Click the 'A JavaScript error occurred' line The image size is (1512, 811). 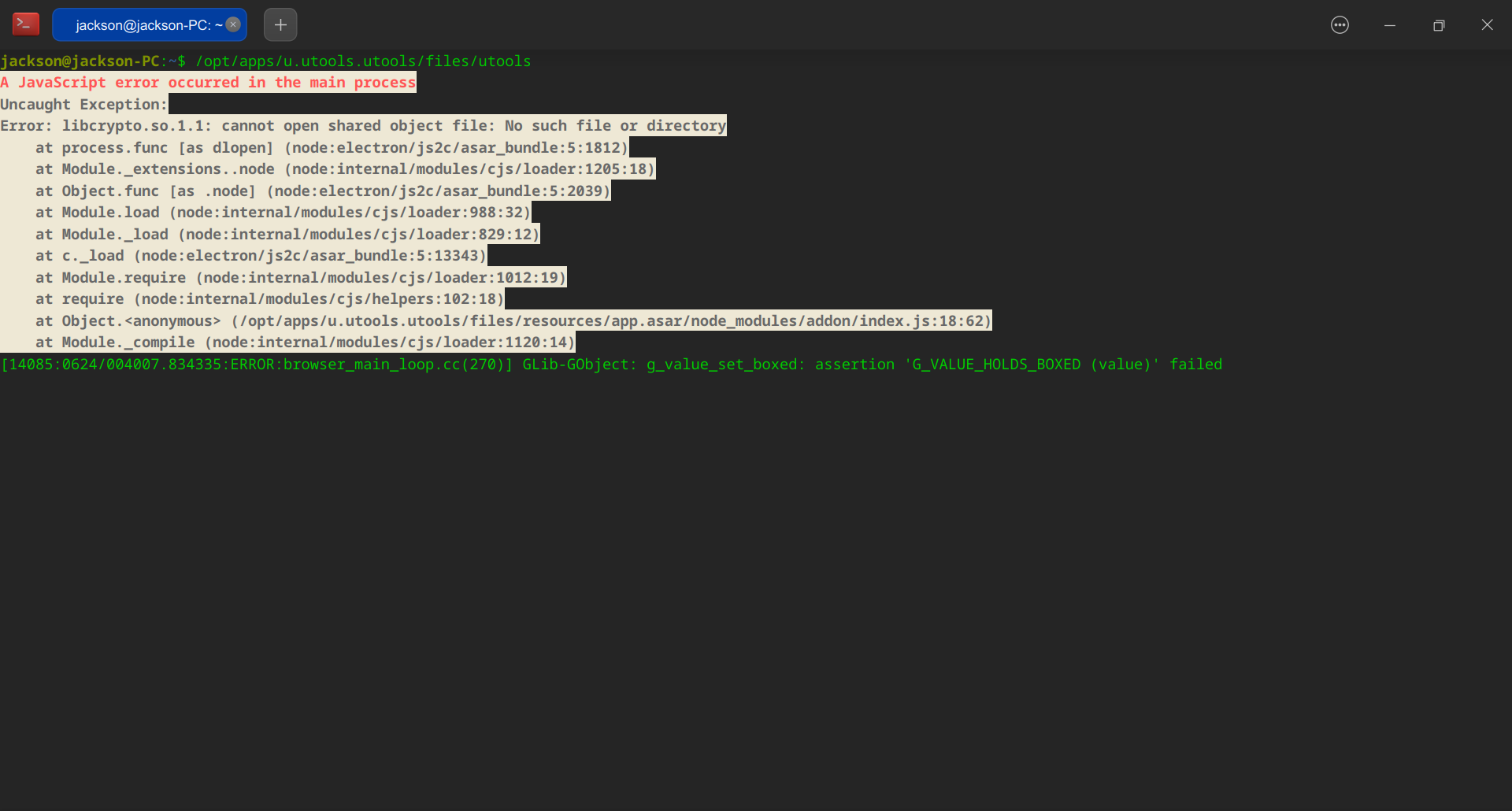tap(208, 83)
